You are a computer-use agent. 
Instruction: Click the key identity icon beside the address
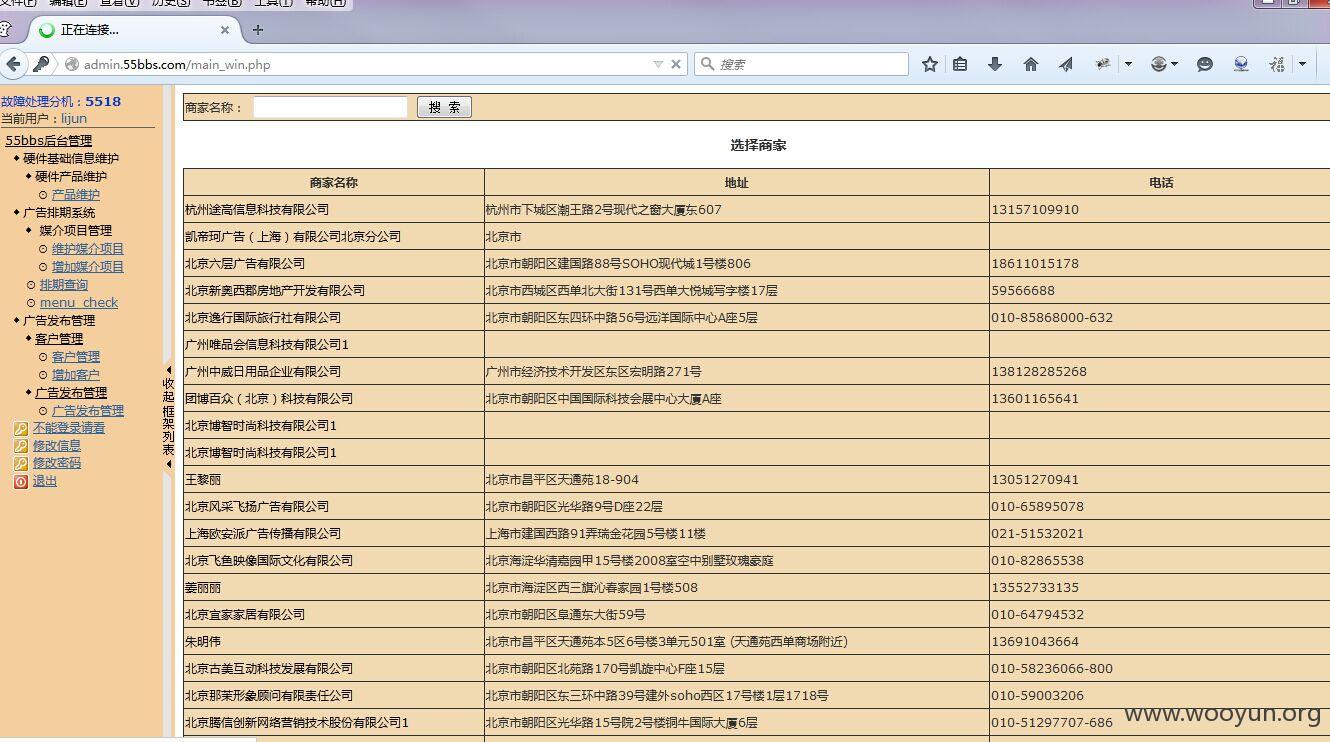tap(41, 64)
